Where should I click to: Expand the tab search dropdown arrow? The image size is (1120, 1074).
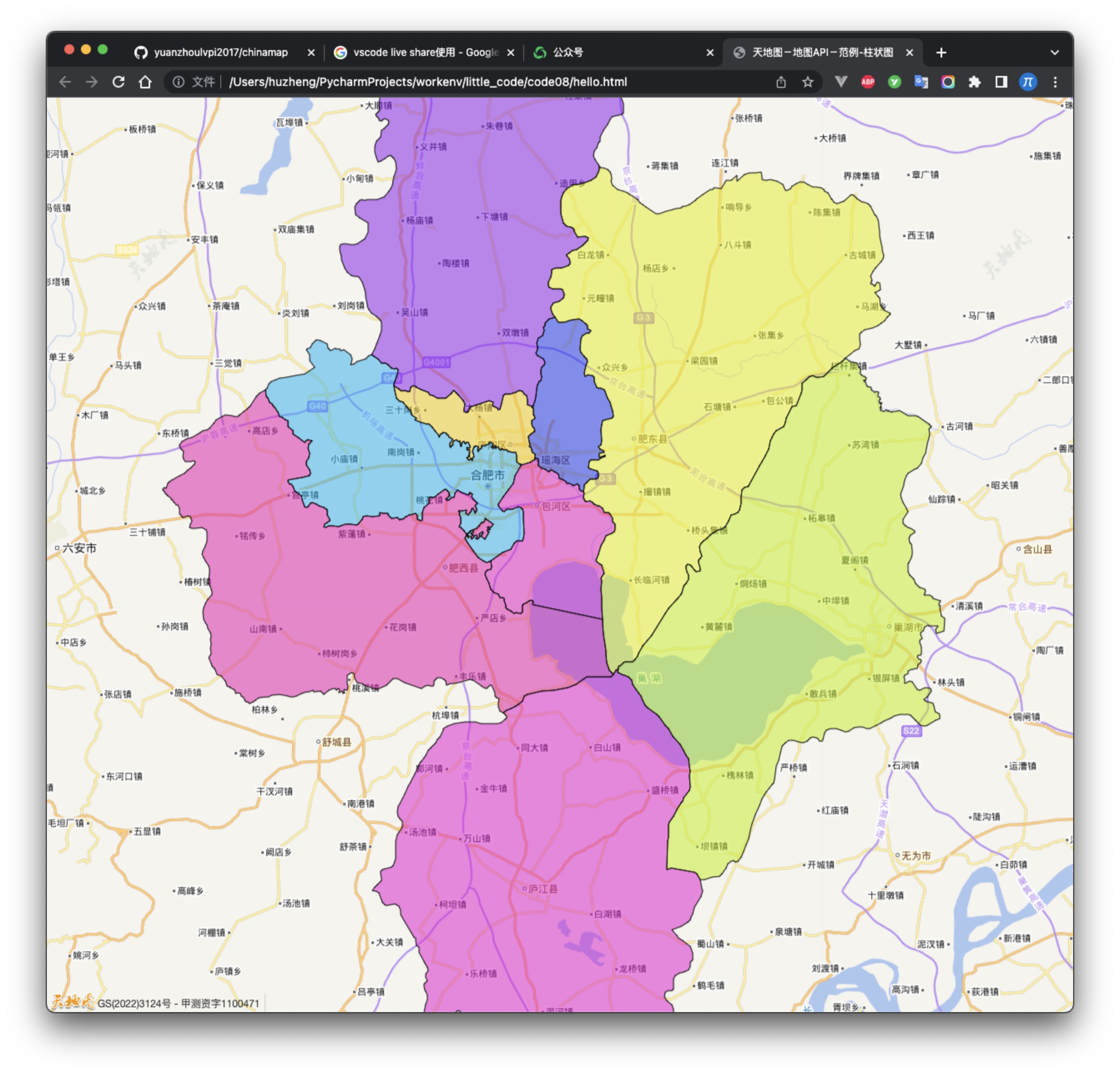point(1054,52)
